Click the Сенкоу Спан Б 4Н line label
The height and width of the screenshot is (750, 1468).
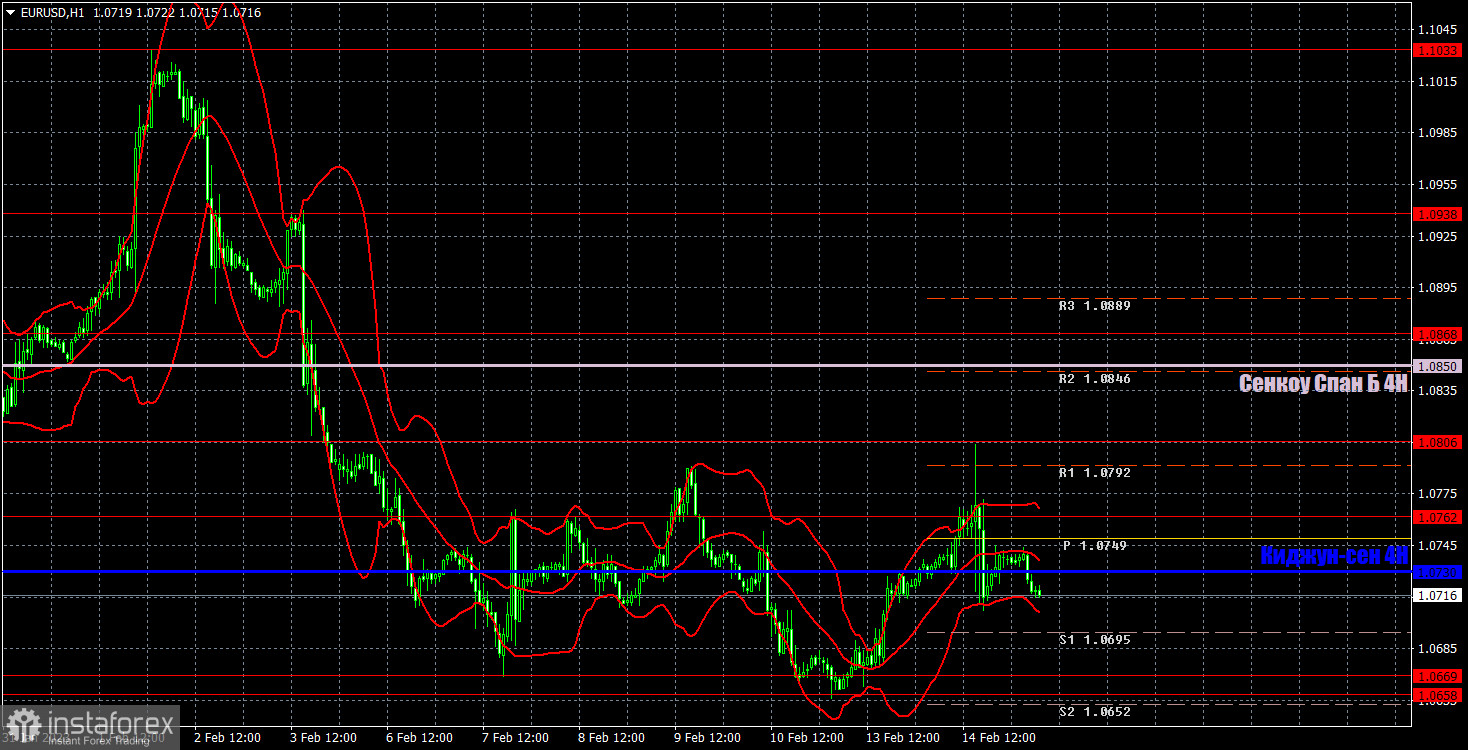(1323, 383)
